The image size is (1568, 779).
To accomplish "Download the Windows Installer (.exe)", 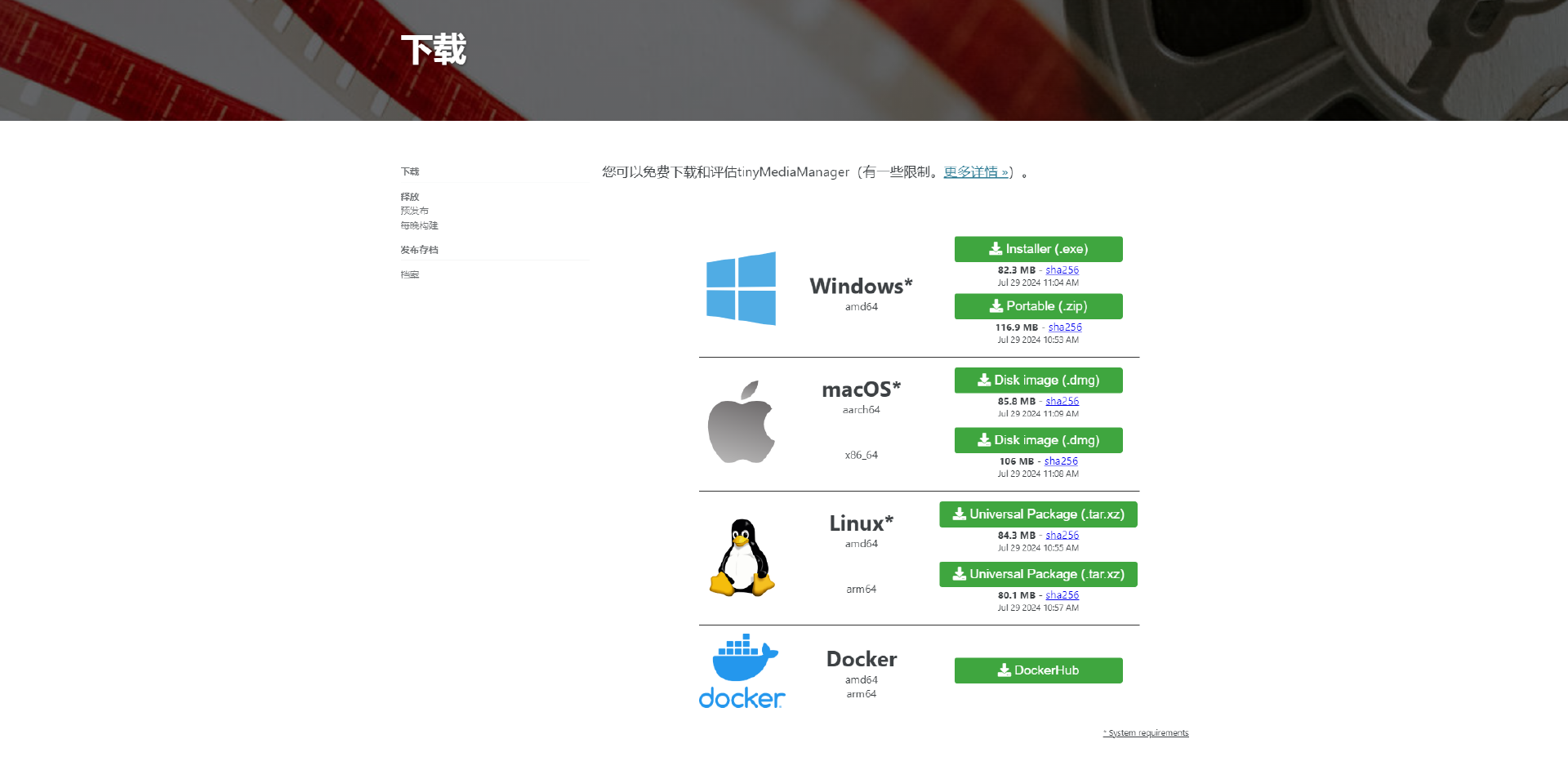I will pos(1038,249).
